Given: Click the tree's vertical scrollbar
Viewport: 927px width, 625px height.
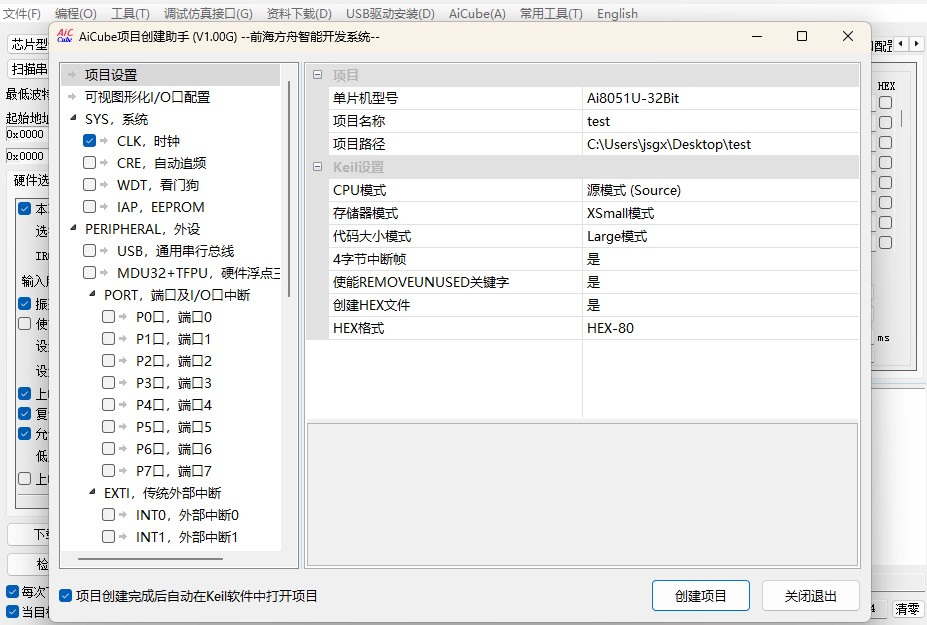Looking at the screenshot, I should click(289, 189).
